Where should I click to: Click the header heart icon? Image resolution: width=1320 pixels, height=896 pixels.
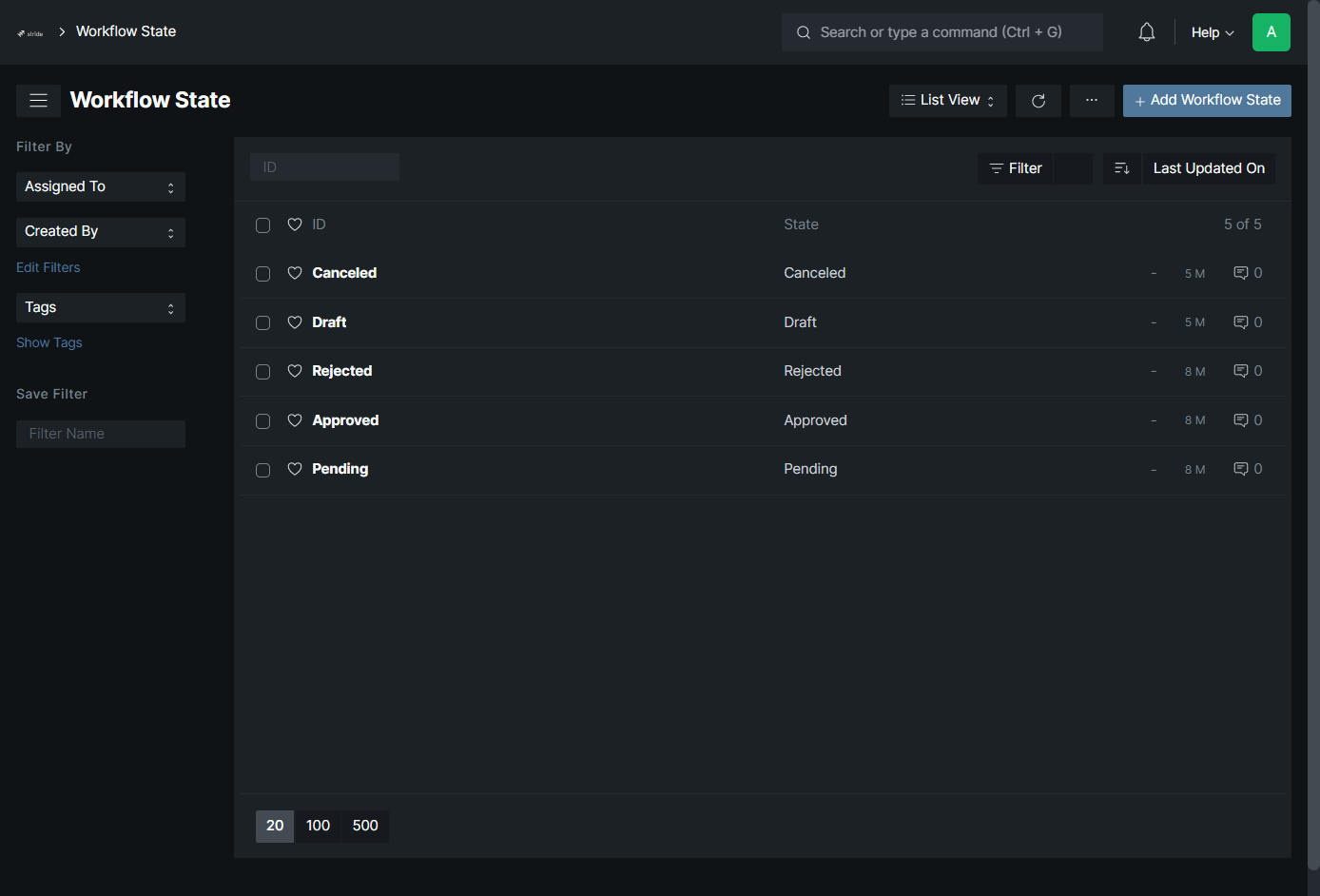click(x=295, y=224)
